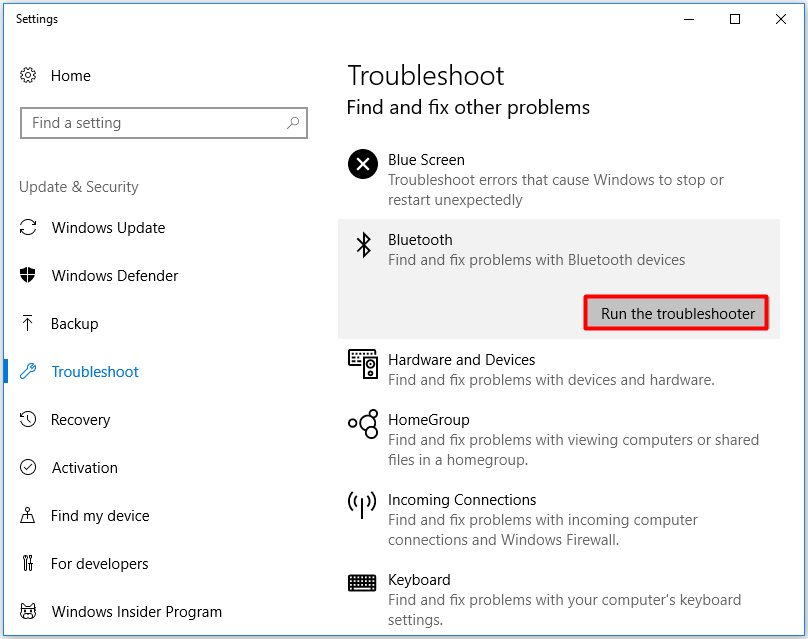This screenshot has height=639, width=808.
Task: Select the HomeGroup troubleshooter title
Action: 429,420
